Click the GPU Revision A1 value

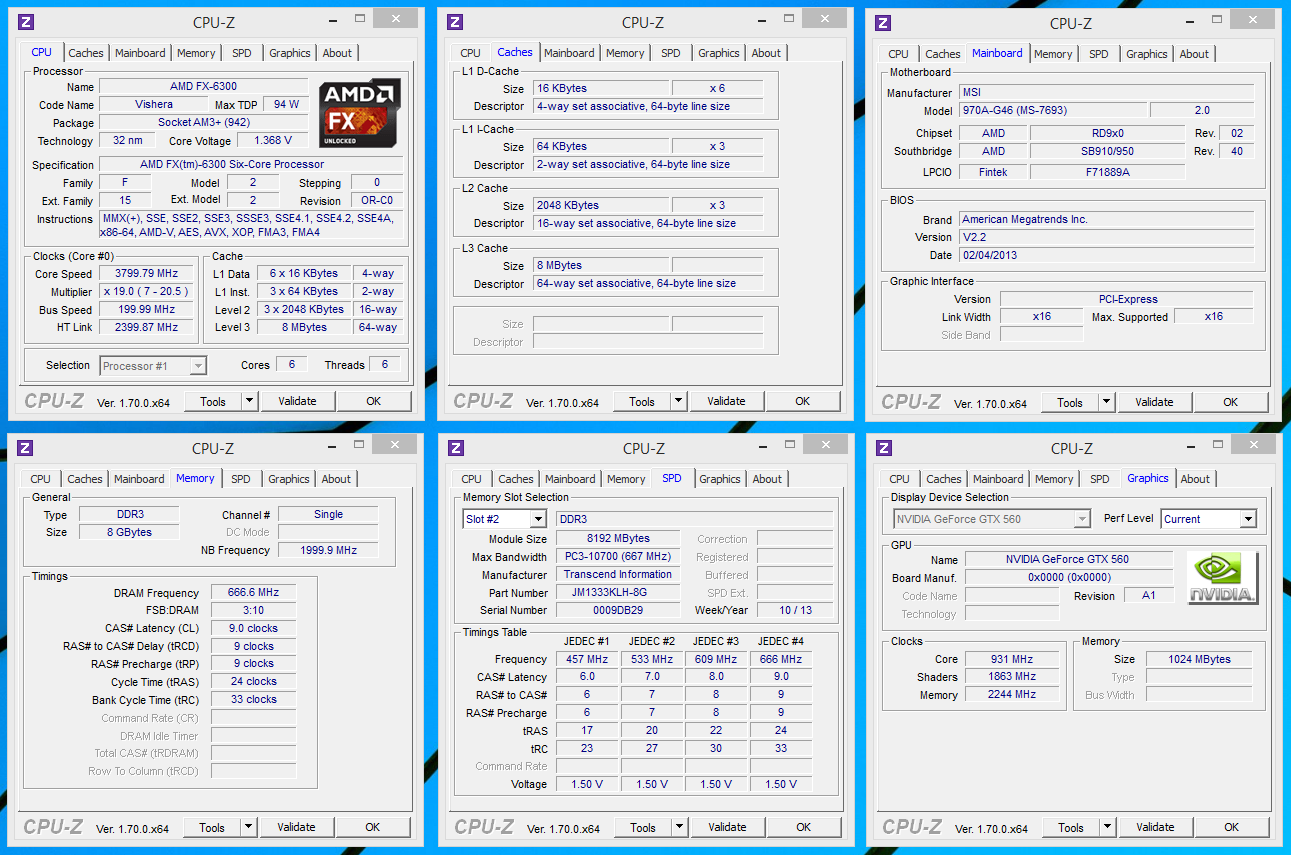click(1147, 595)
